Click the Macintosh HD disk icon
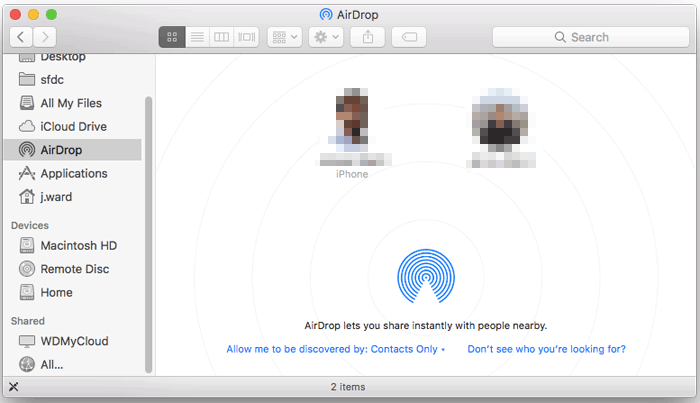 click(x=27, y=245)
